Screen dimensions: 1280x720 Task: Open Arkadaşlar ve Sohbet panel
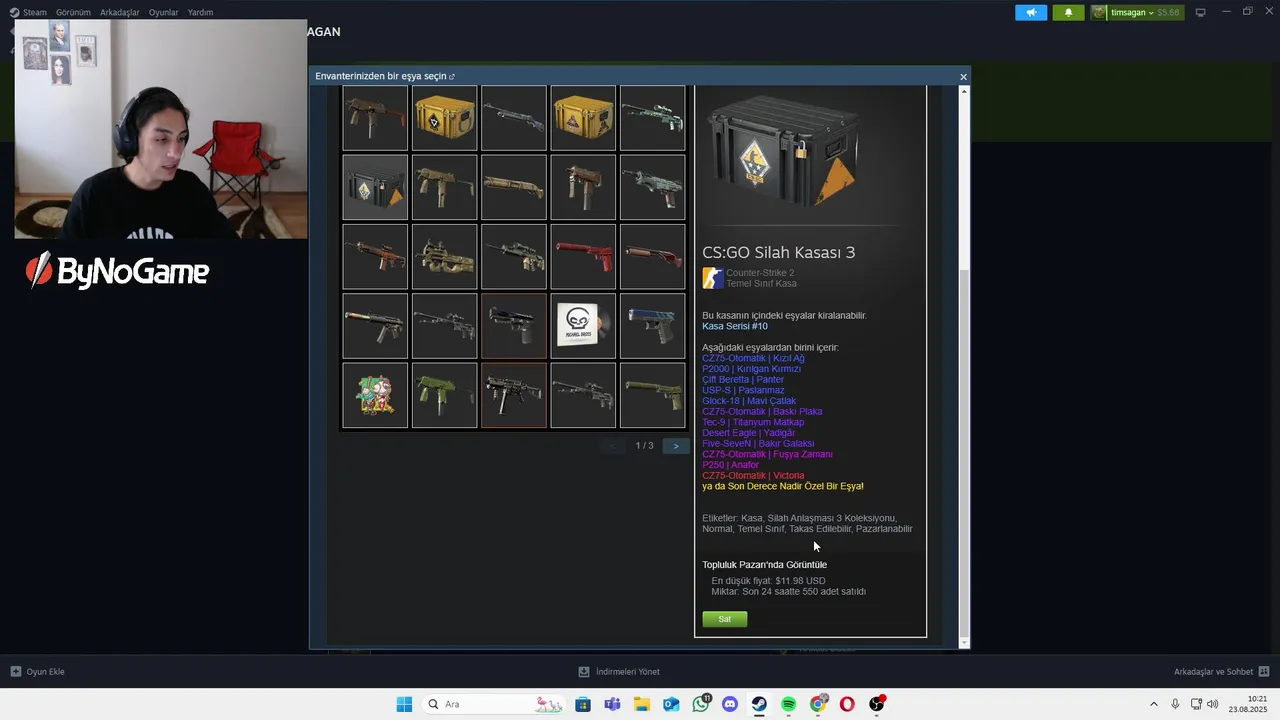[1221, 672]
